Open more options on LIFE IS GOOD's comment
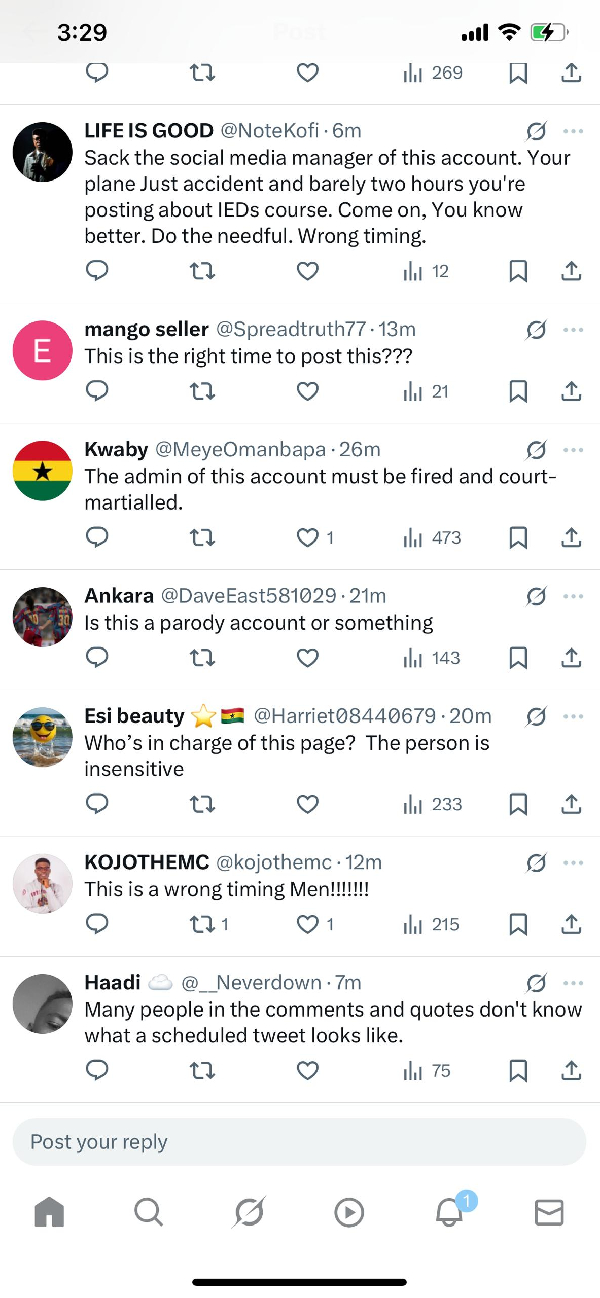Screen dimensions: 600x1298 click(573, 130)
